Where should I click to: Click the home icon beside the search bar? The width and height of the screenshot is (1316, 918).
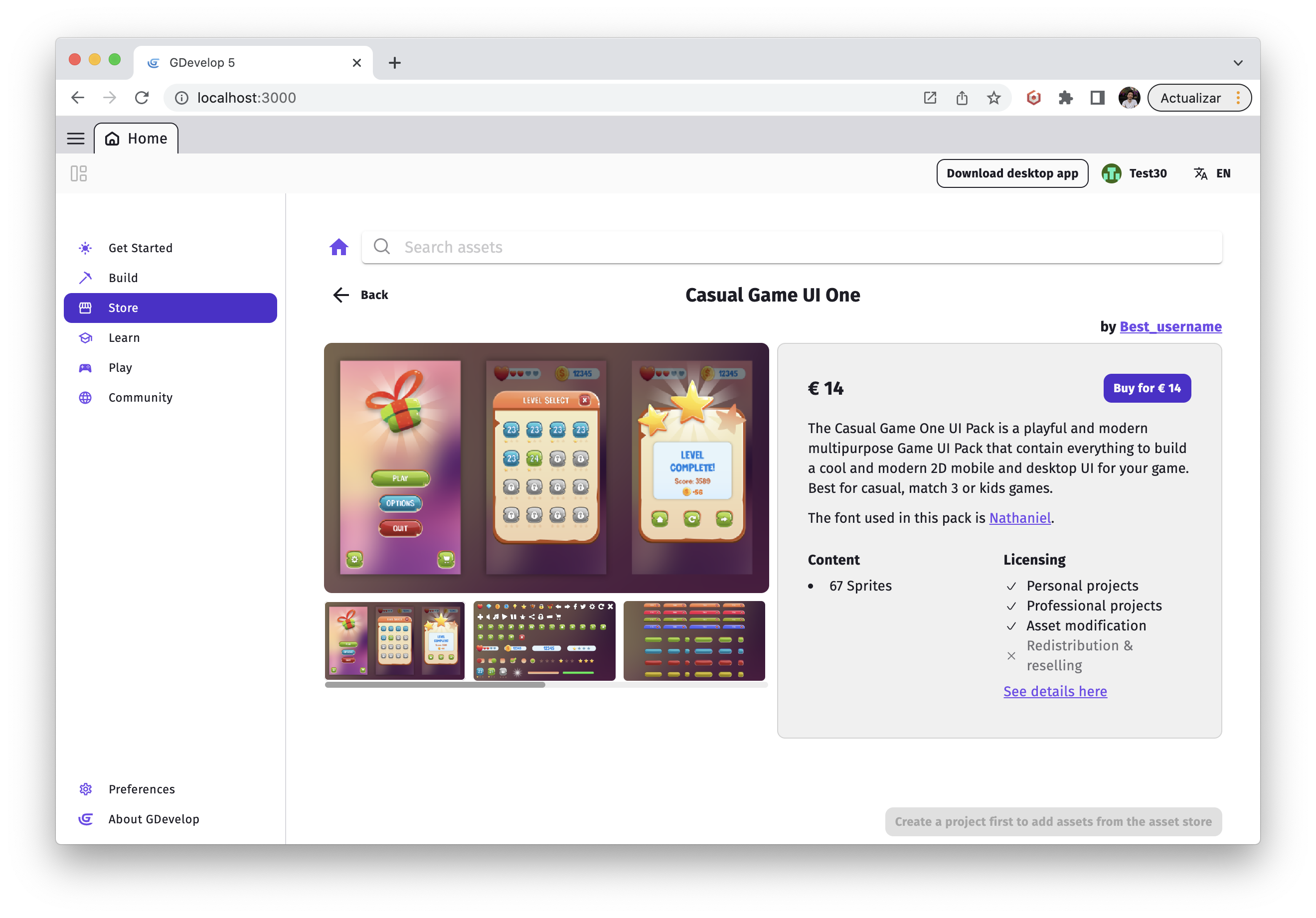[339, 246]
